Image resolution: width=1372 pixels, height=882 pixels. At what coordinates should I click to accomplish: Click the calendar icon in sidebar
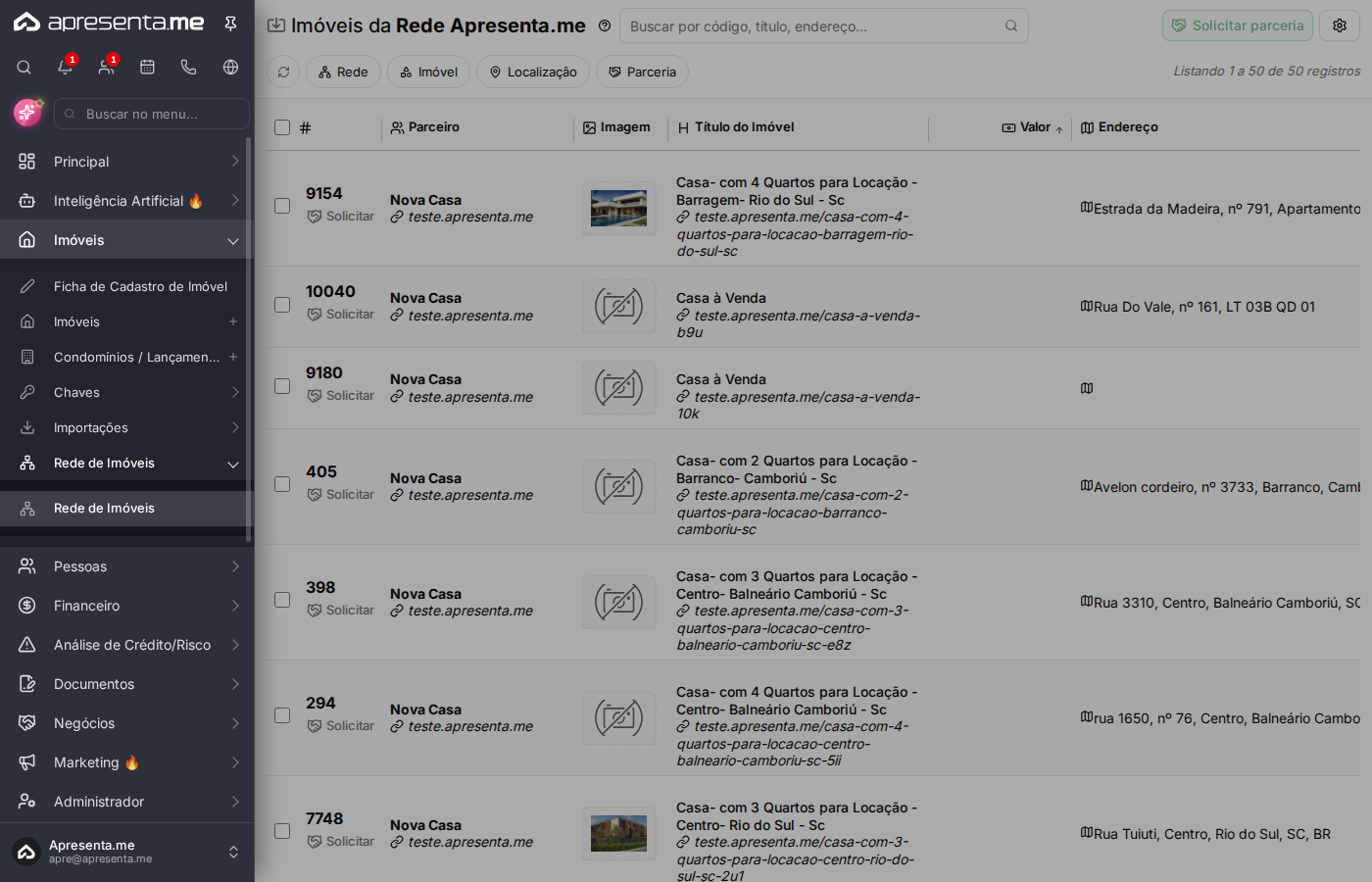(x=147, y=68)
